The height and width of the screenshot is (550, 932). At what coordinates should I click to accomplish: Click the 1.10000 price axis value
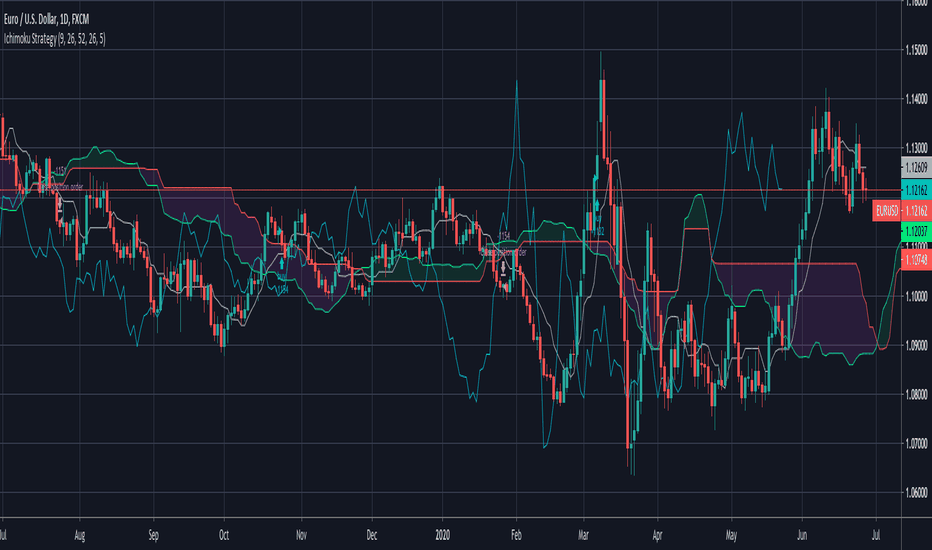(x=917, y=296)
